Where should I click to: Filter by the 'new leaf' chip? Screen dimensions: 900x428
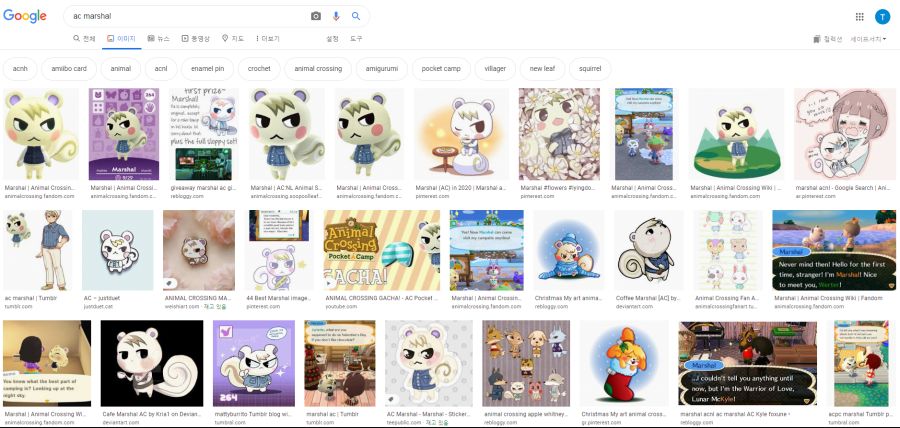(x=542, y=69)
